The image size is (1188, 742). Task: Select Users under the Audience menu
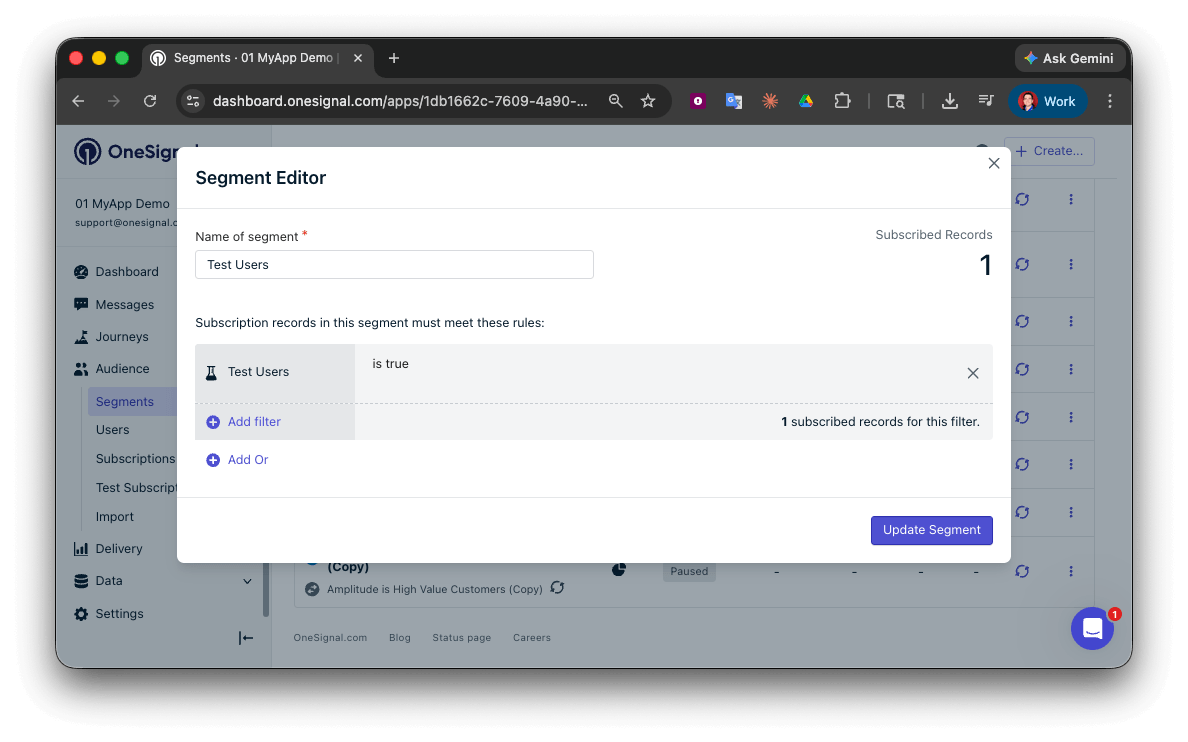(x=112, y=429)
